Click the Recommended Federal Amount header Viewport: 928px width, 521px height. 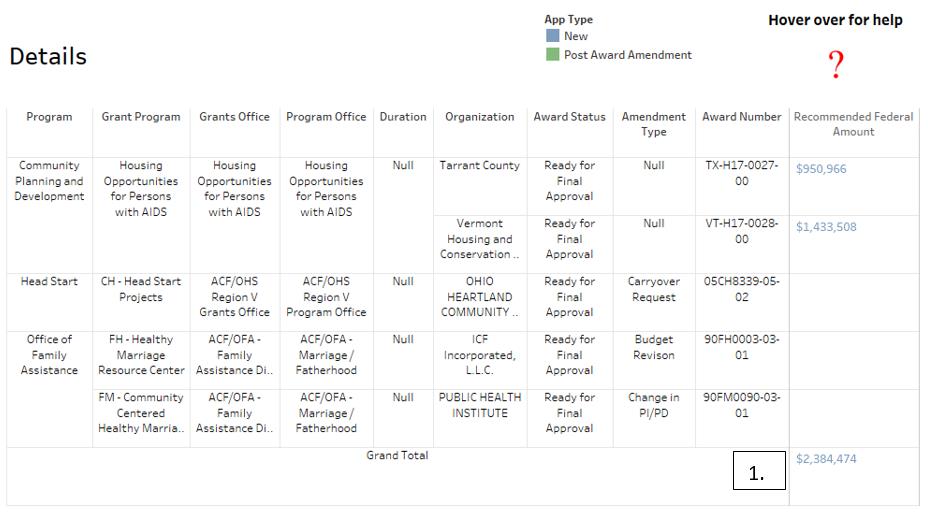click(853, 124)
